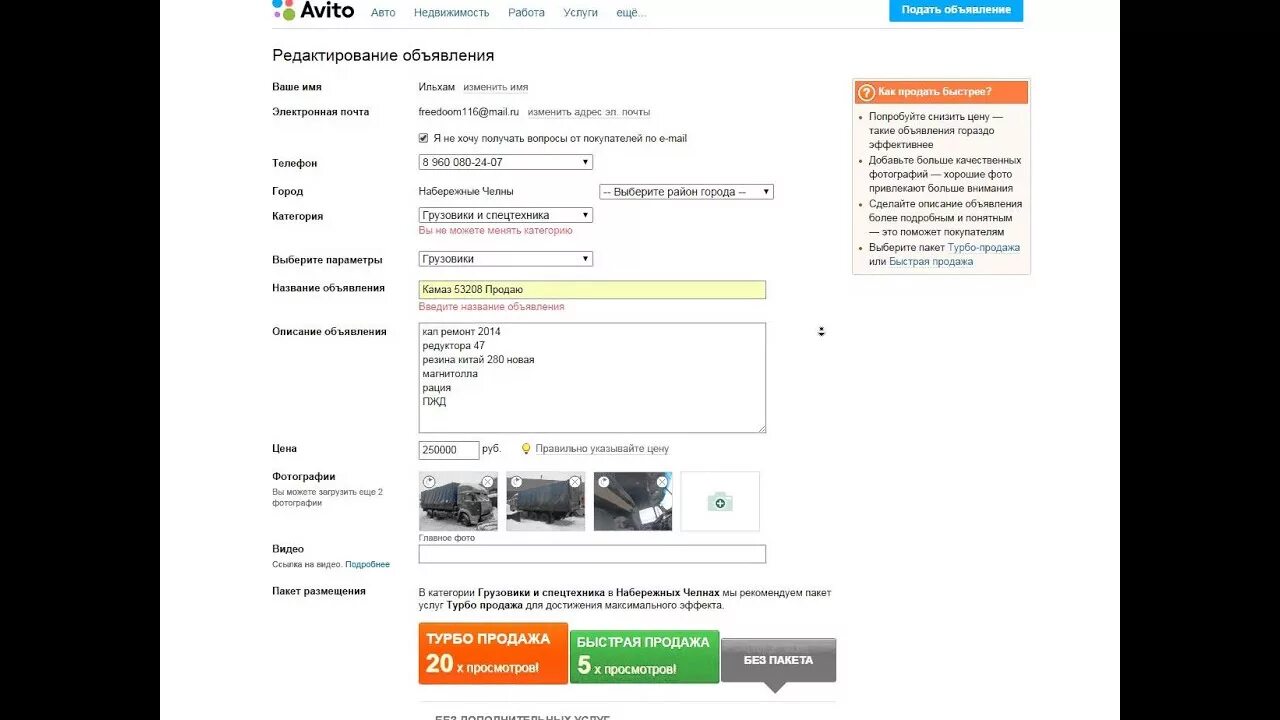Select the Быстрая продажа package

(x=644, y=656)
